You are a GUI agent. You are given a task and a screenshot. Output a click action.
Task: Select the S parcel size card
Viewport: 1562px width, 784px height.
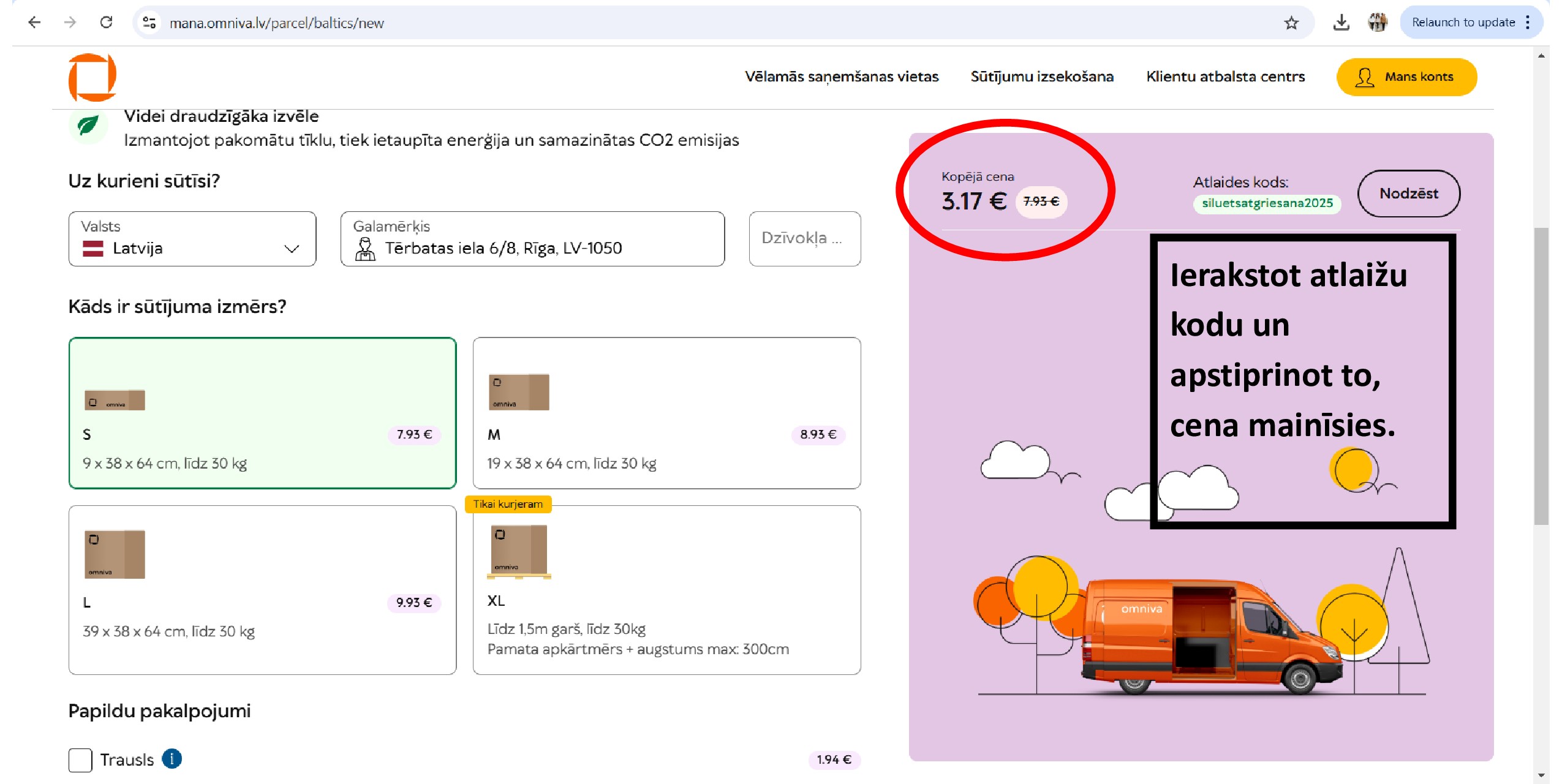click(262, 413)
